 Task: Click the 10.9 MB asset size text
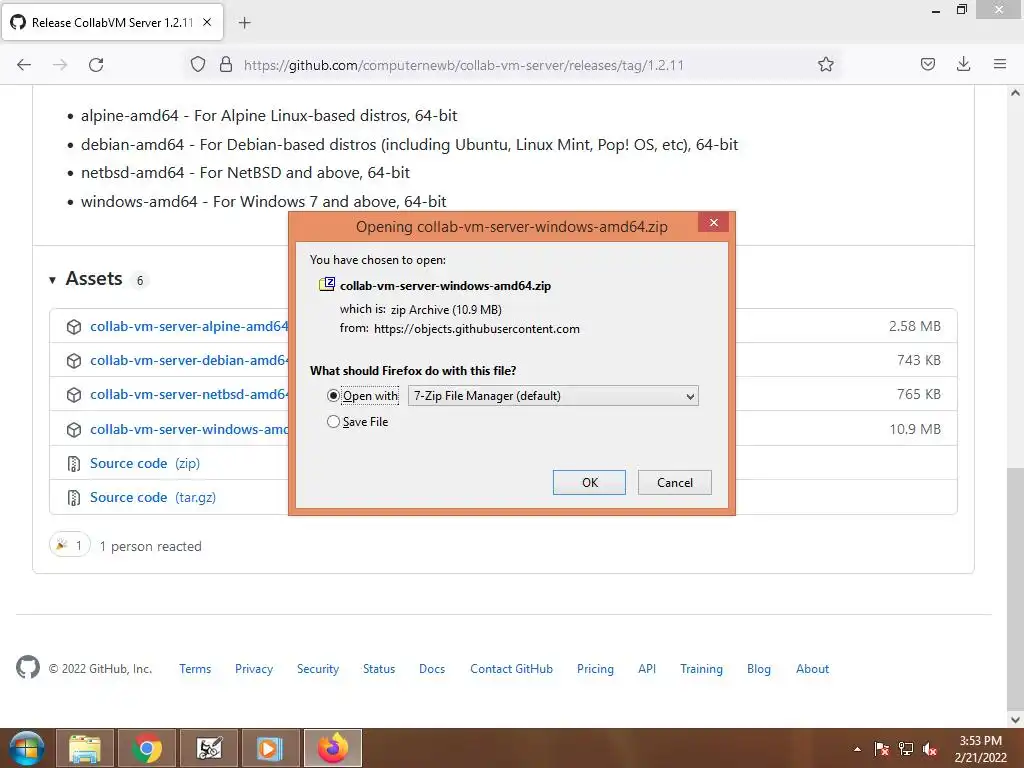pos(914,429)
